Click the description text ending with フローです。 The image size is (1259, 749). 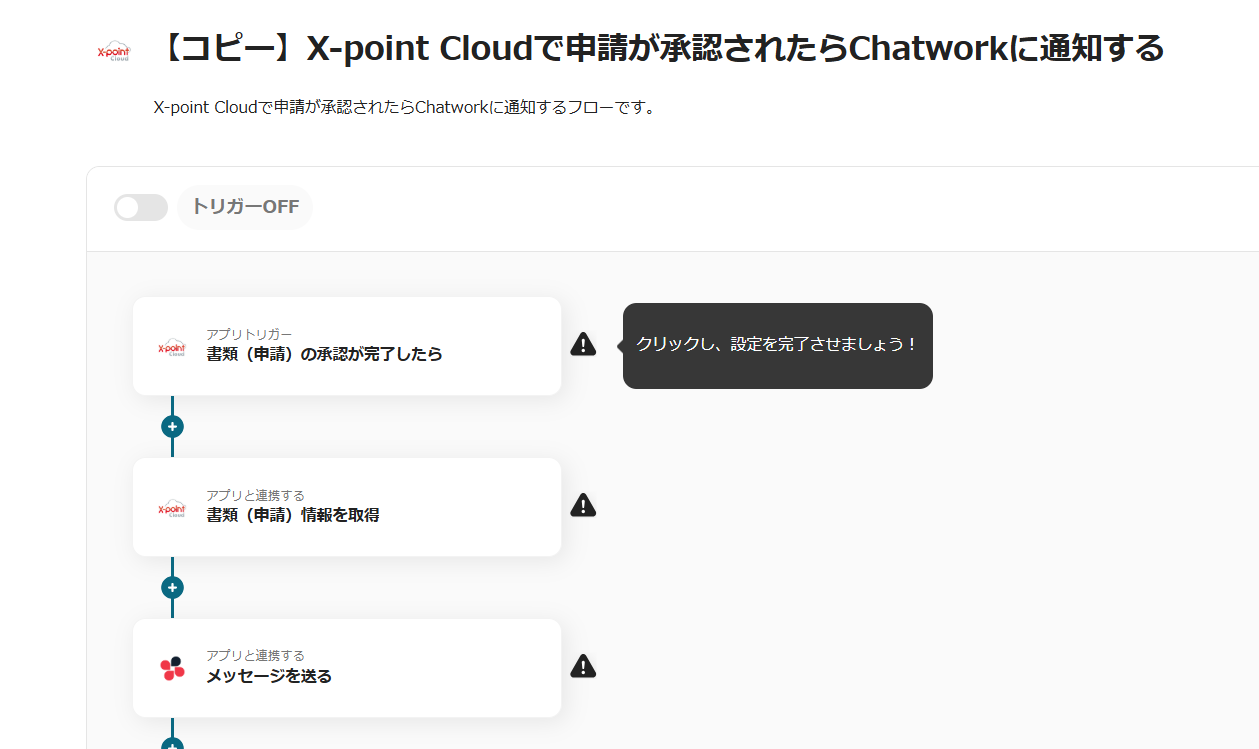pos(405,107)
